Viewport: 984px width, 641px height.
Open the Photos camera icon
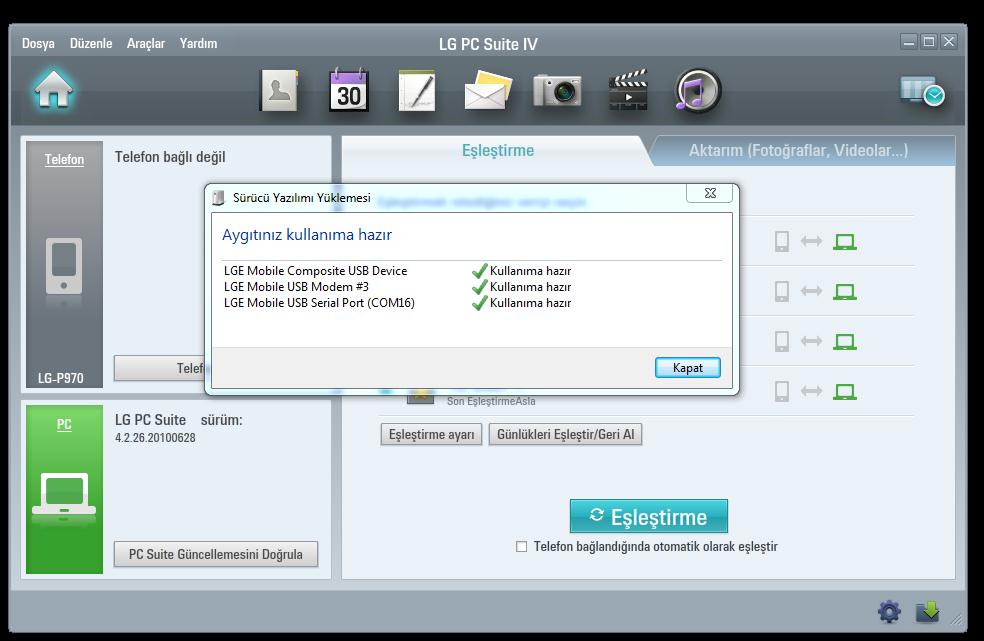tap(557, 90)
